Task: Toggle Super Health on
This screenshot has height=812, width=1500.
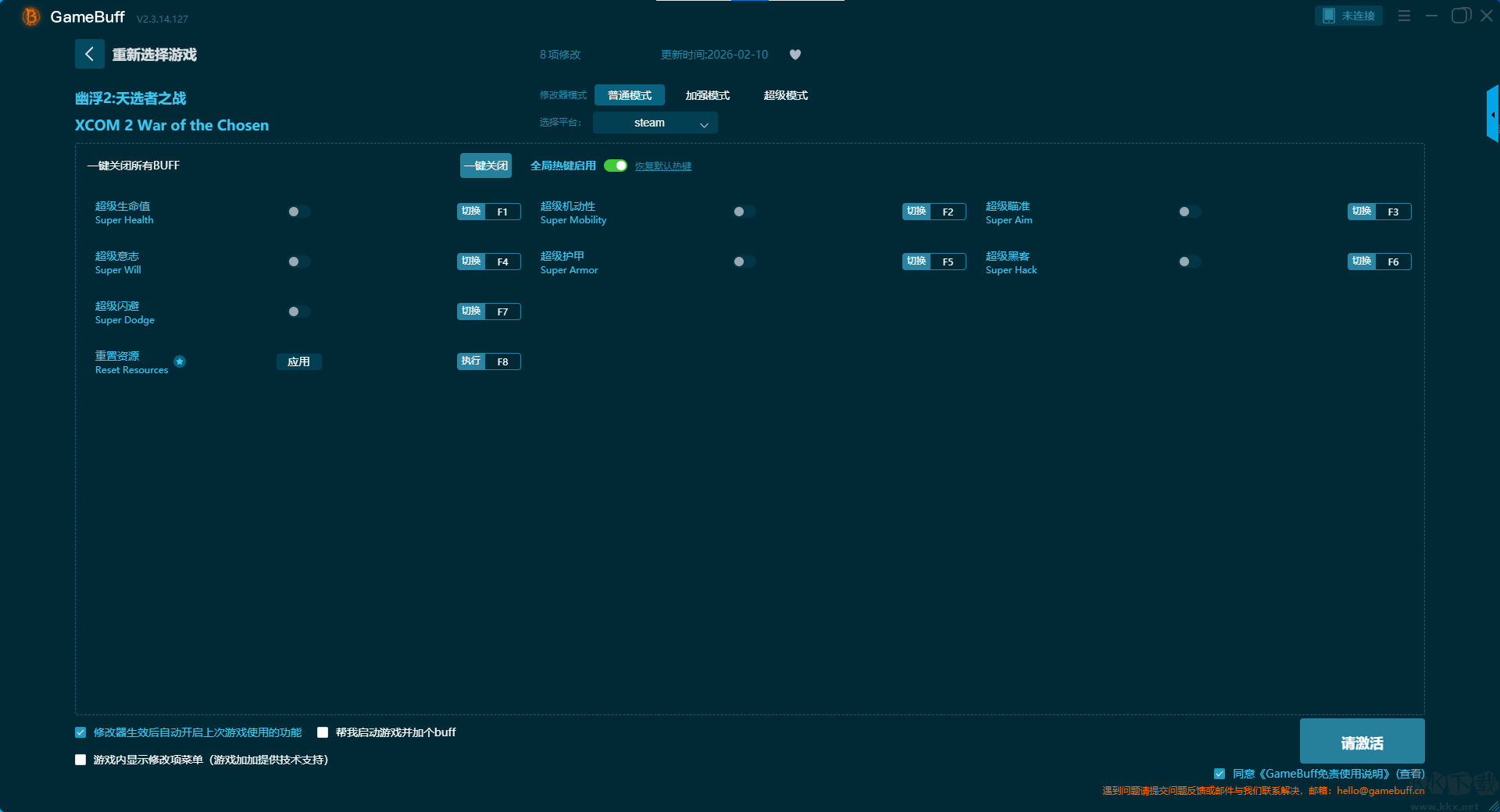Action: pyautogui.click(x=298, y=212)
